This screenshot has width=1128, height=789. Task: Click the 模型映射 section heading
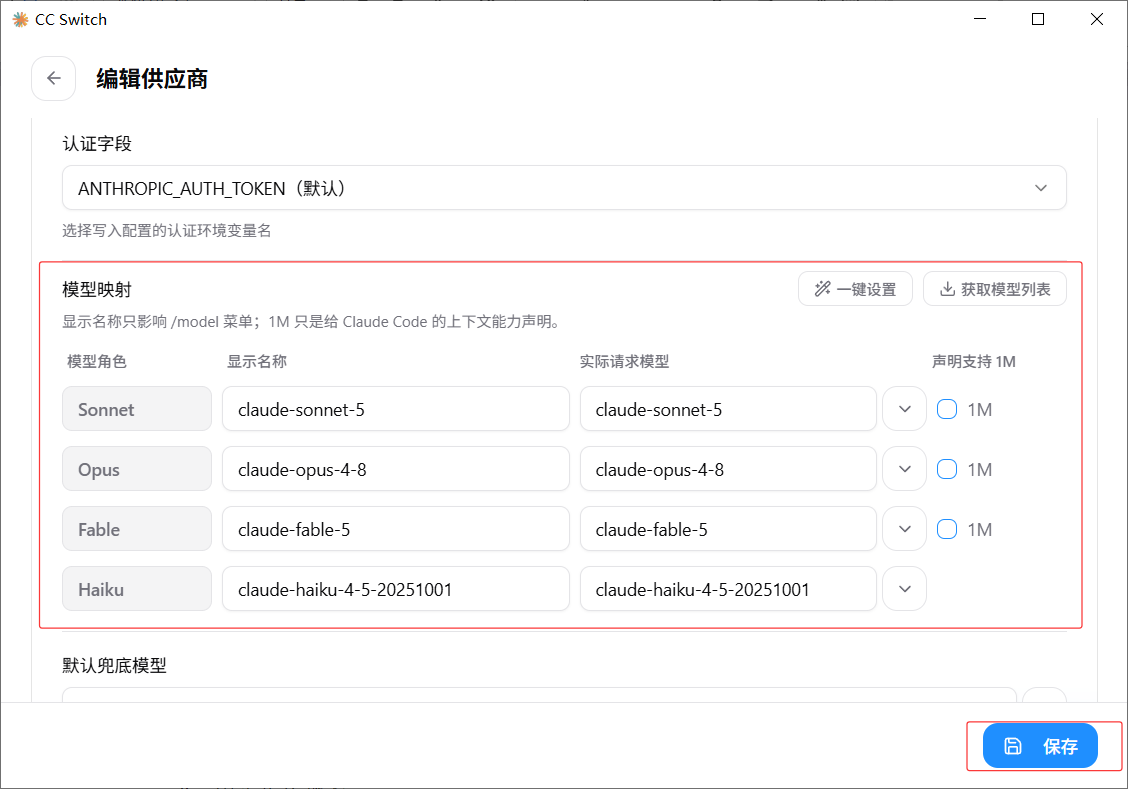point(97,290)
